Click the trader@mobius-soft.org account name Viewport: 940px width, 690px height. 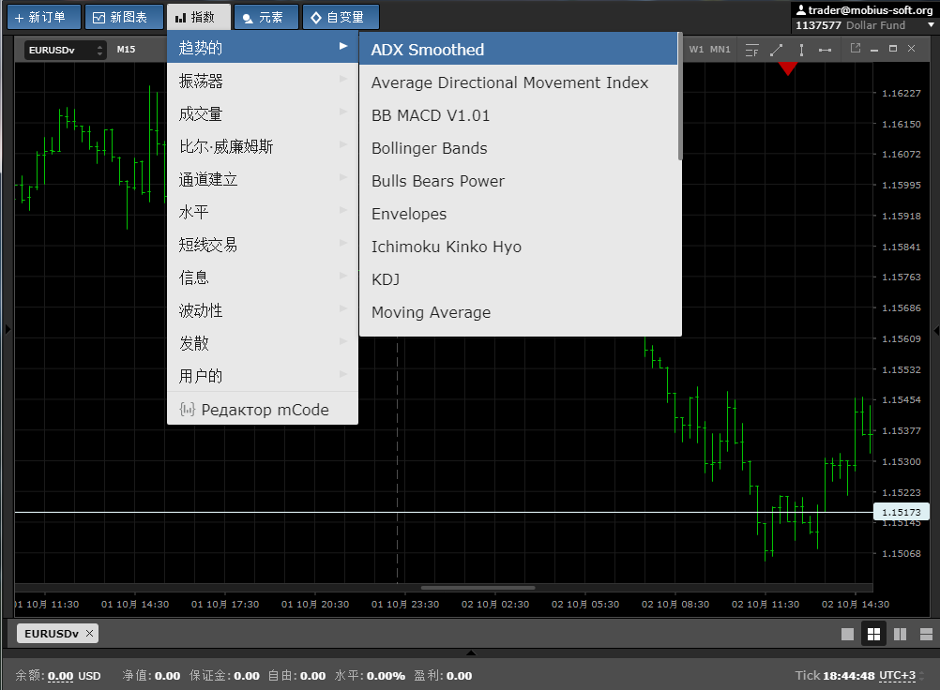point(870,10)
